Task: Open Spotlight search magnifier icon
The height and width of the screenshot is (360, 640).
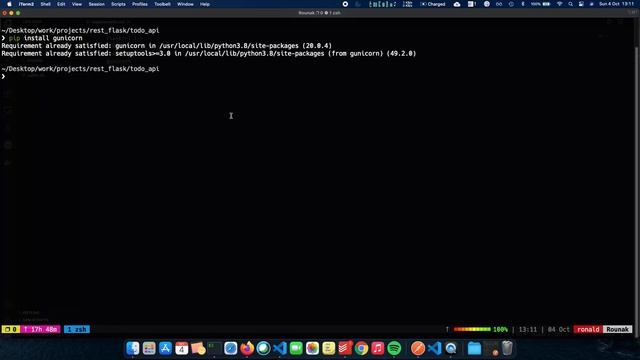Action: click(x=570, y=4)
